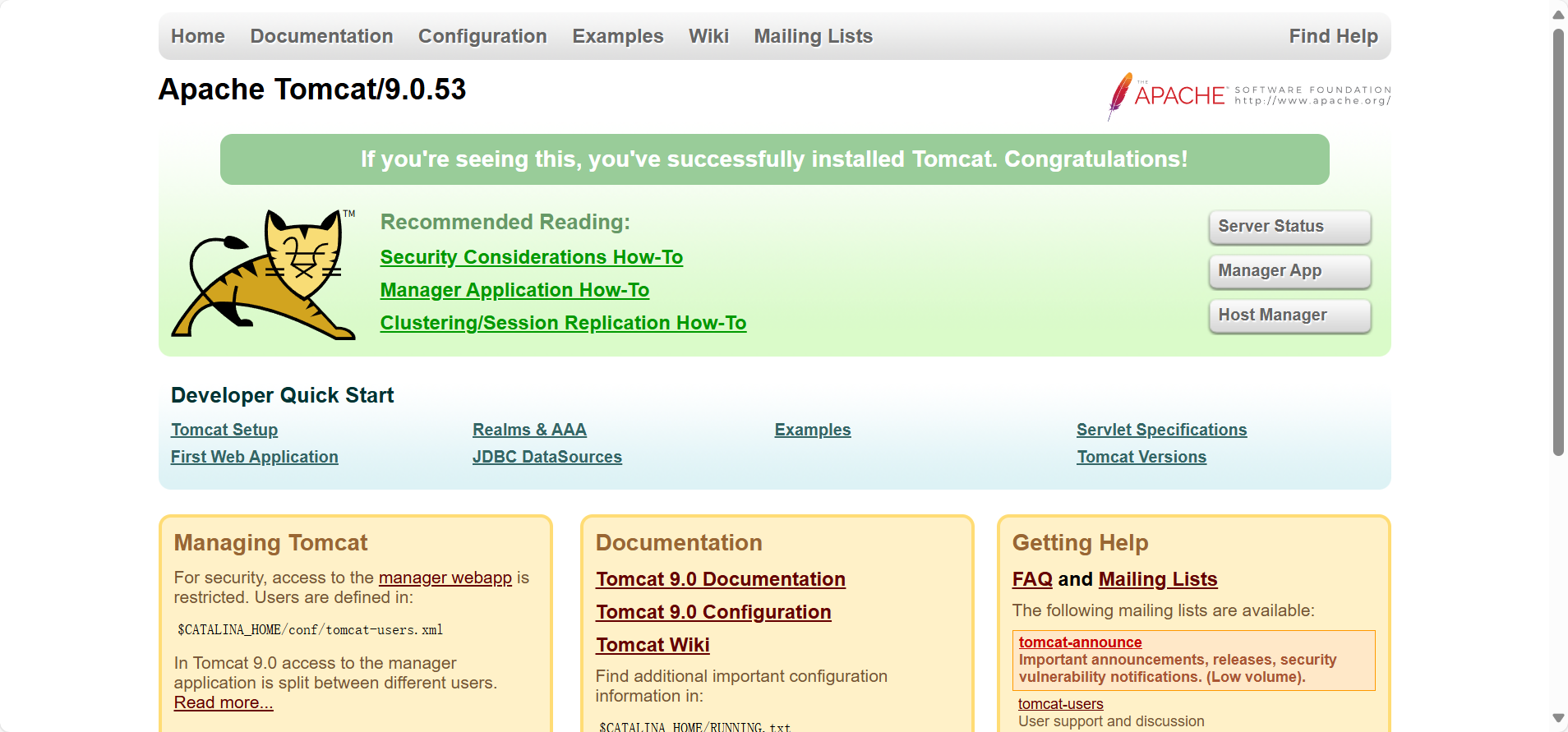Click the Apache Software Foundation feather logo

[x=1249, y=96]
